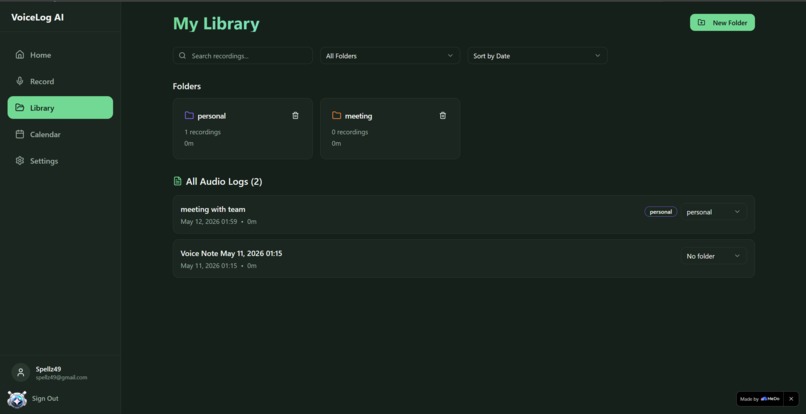Click the Folders section heading

pos(187,86)
